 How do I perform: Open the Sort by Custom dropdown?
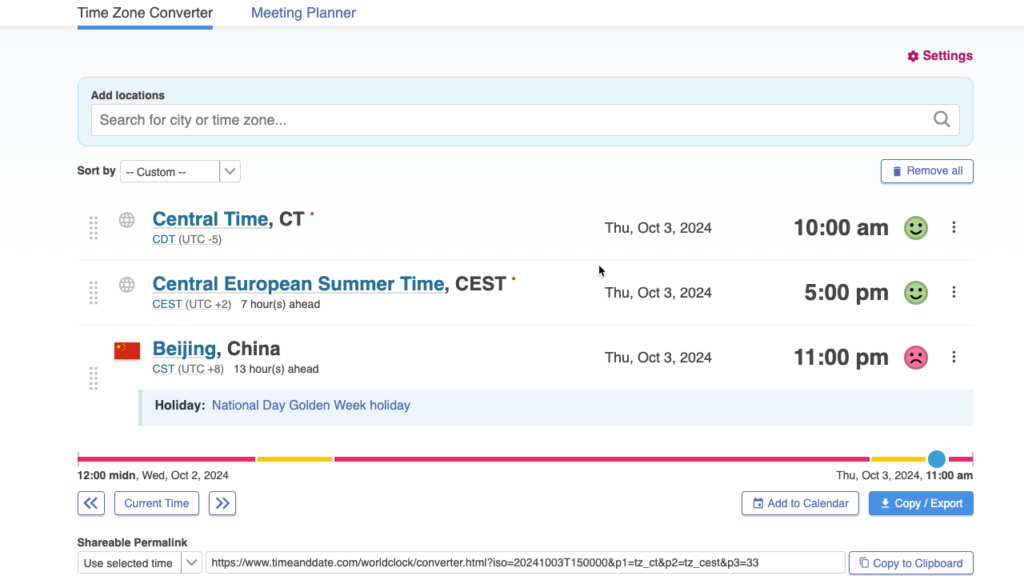coord(180,171)
